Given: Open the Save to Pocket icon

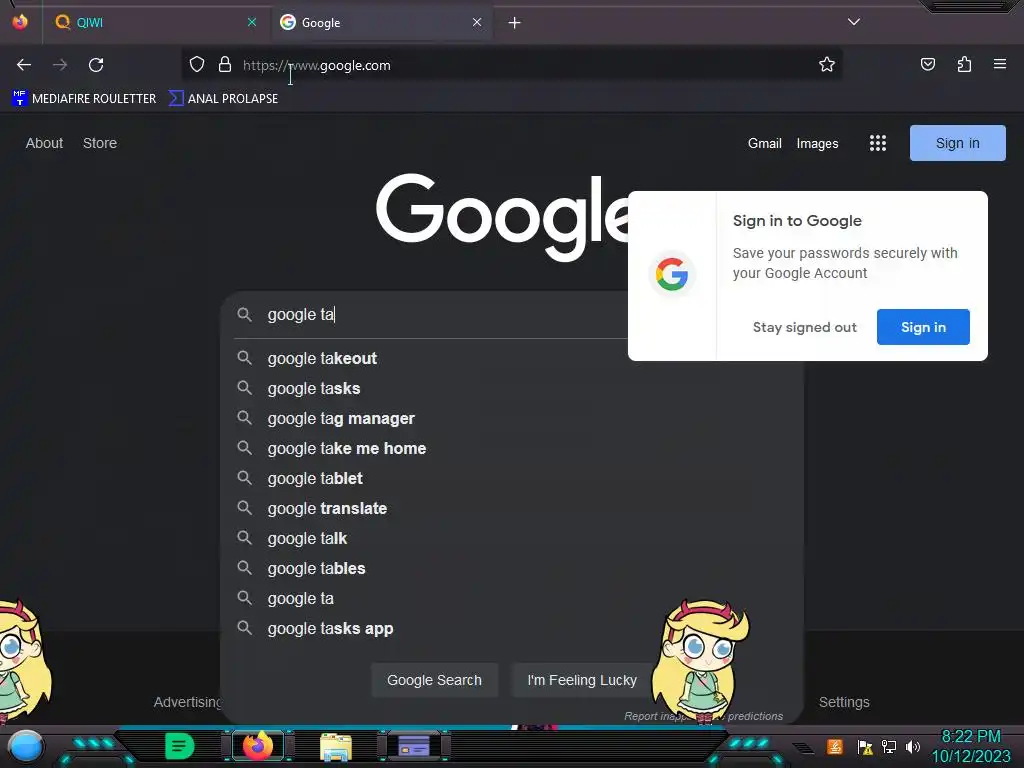Looking at the screenshot, I should [927, 65].
